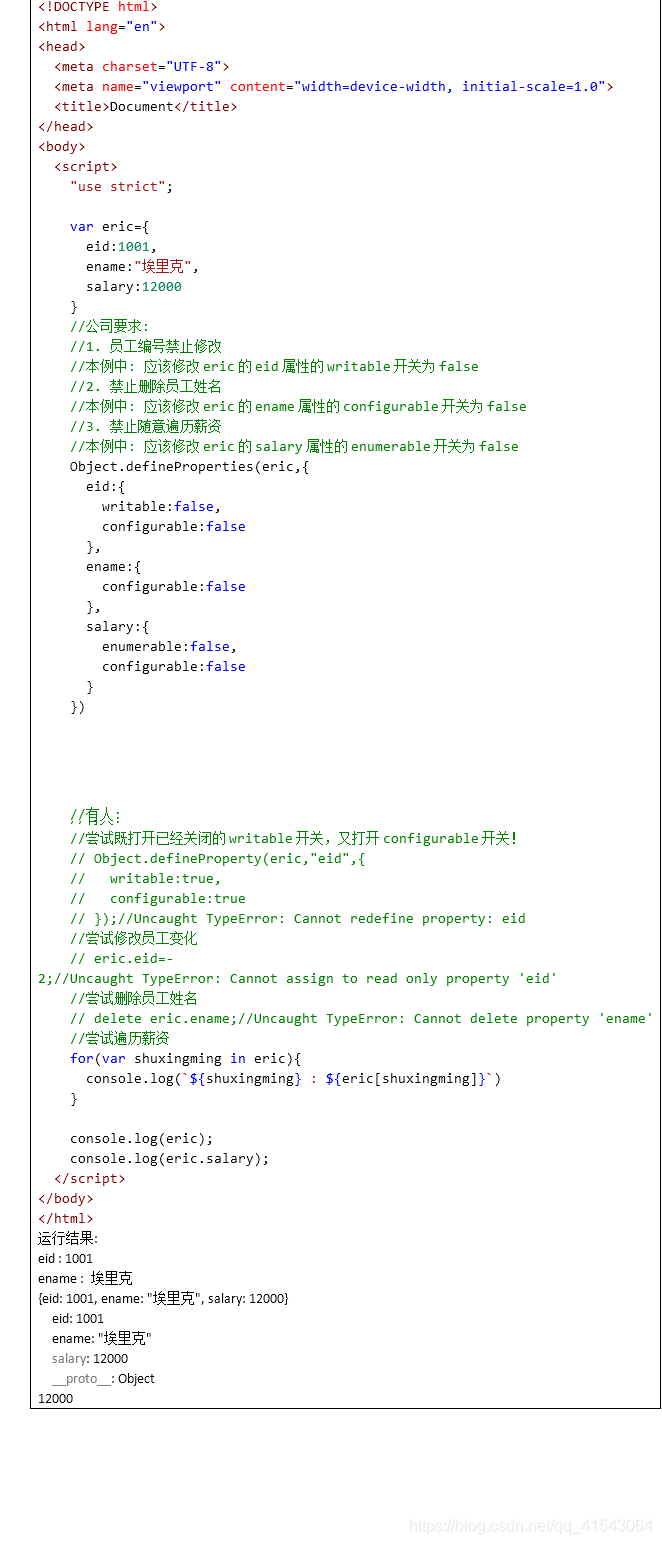662x1544 pixels.
Task: Select the ename: "埃里克" property in the console output
Action: (102, 1338)
